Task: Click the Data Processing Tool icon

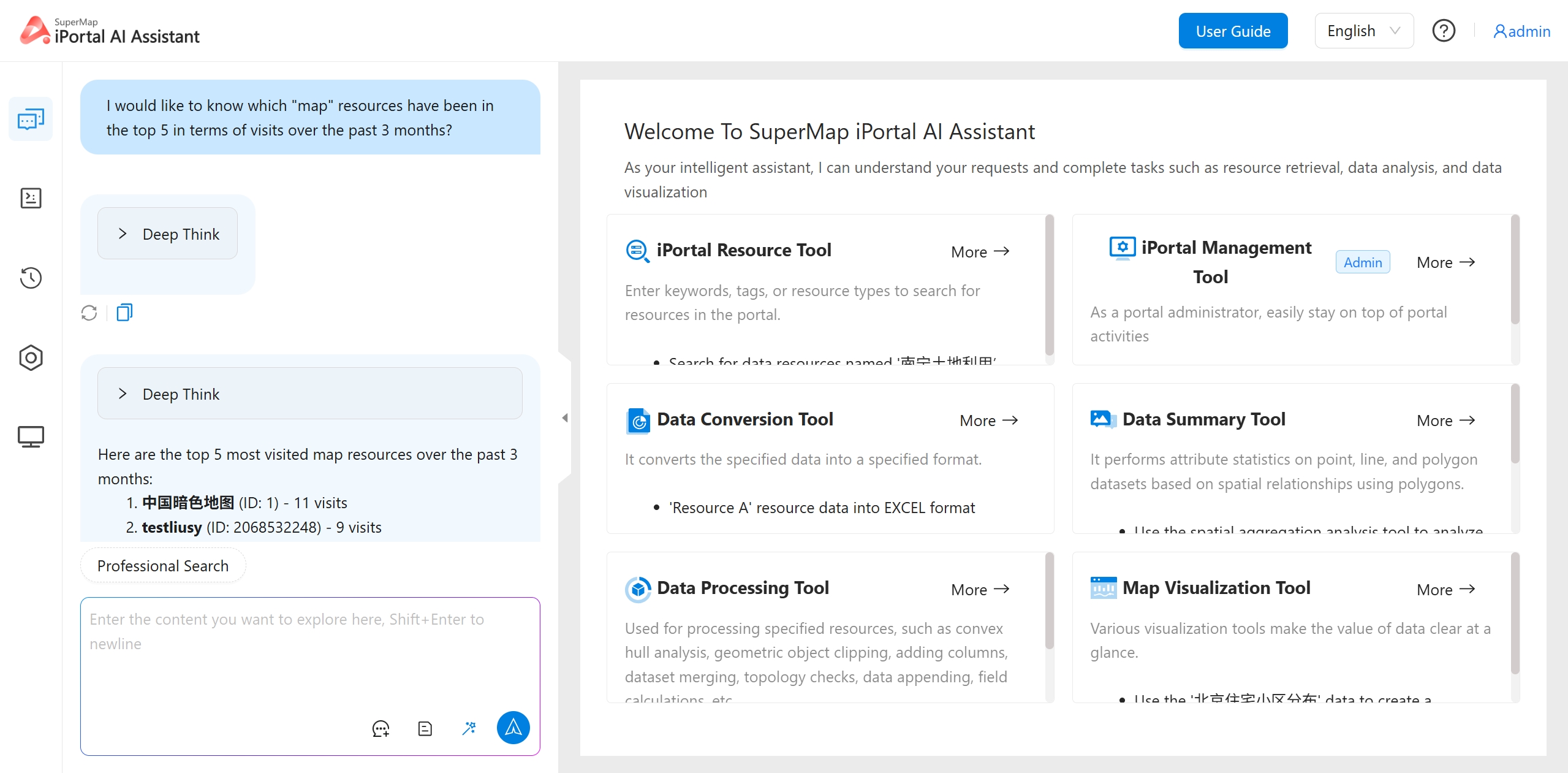Action: [x=638, y=589]
